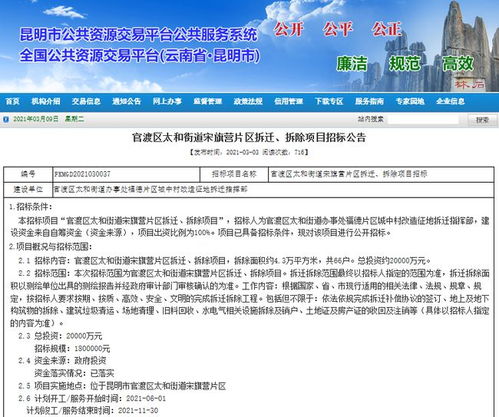Screen dimensions: 499x417
Task: Select the 招标规模 1800000元 line
Action: (x=72, y=349)
